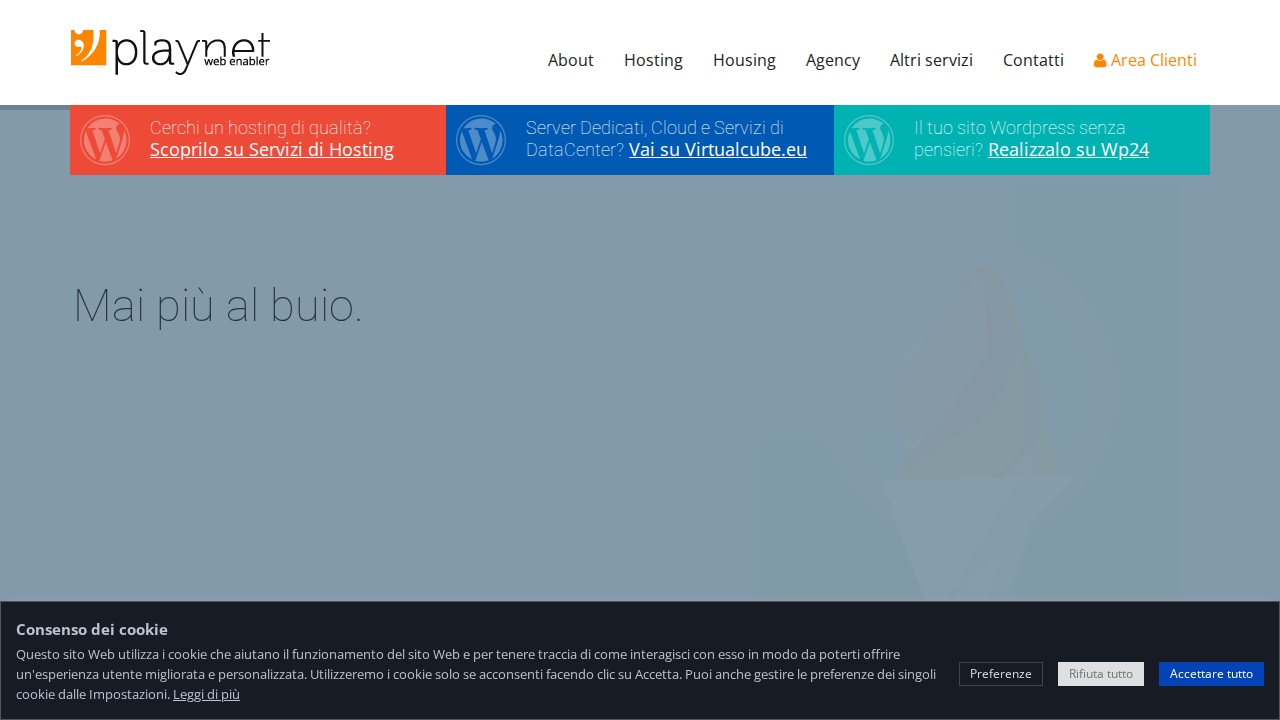Click the user icon beside Area Clienti
Viewport: 1280px width, 720px height.
[1100, 61]
